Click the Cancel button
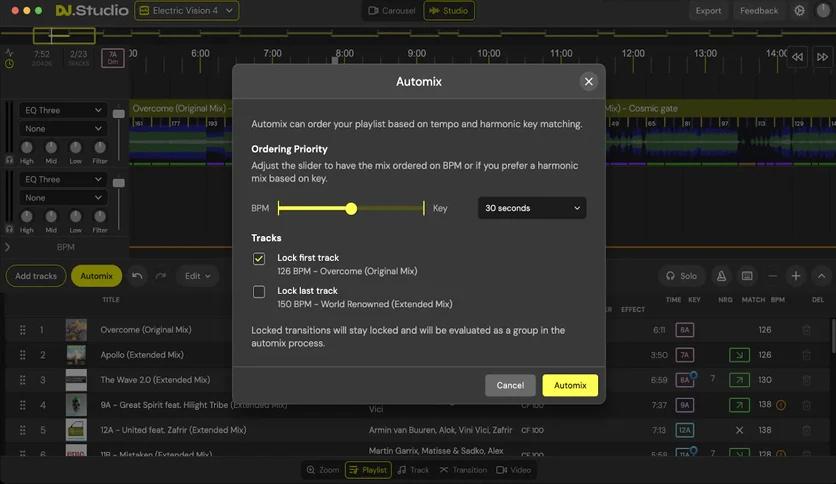The height and width of the screenshot is (484, 836). pyautogui.click(x=510, y=385)
